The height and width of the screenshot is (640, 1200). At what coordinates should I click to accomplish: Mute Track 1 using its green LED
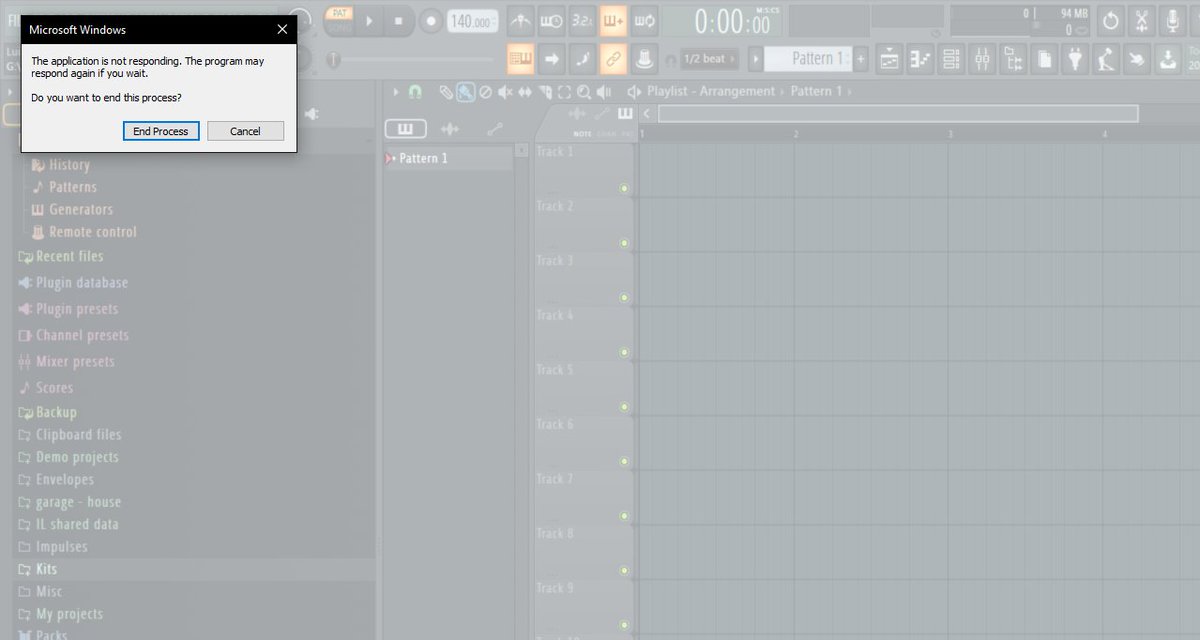click(x=624, y=188)
